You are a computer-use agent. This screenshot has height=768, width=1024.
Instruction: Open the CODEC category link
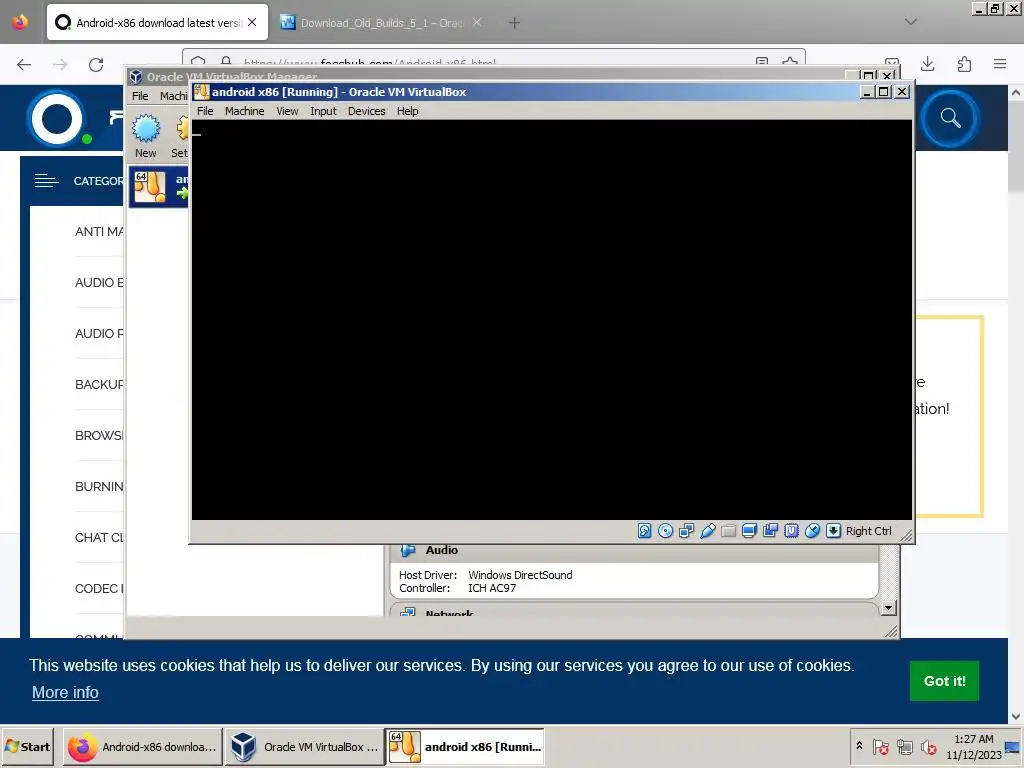pyautogui.click(x=99, y=588)
